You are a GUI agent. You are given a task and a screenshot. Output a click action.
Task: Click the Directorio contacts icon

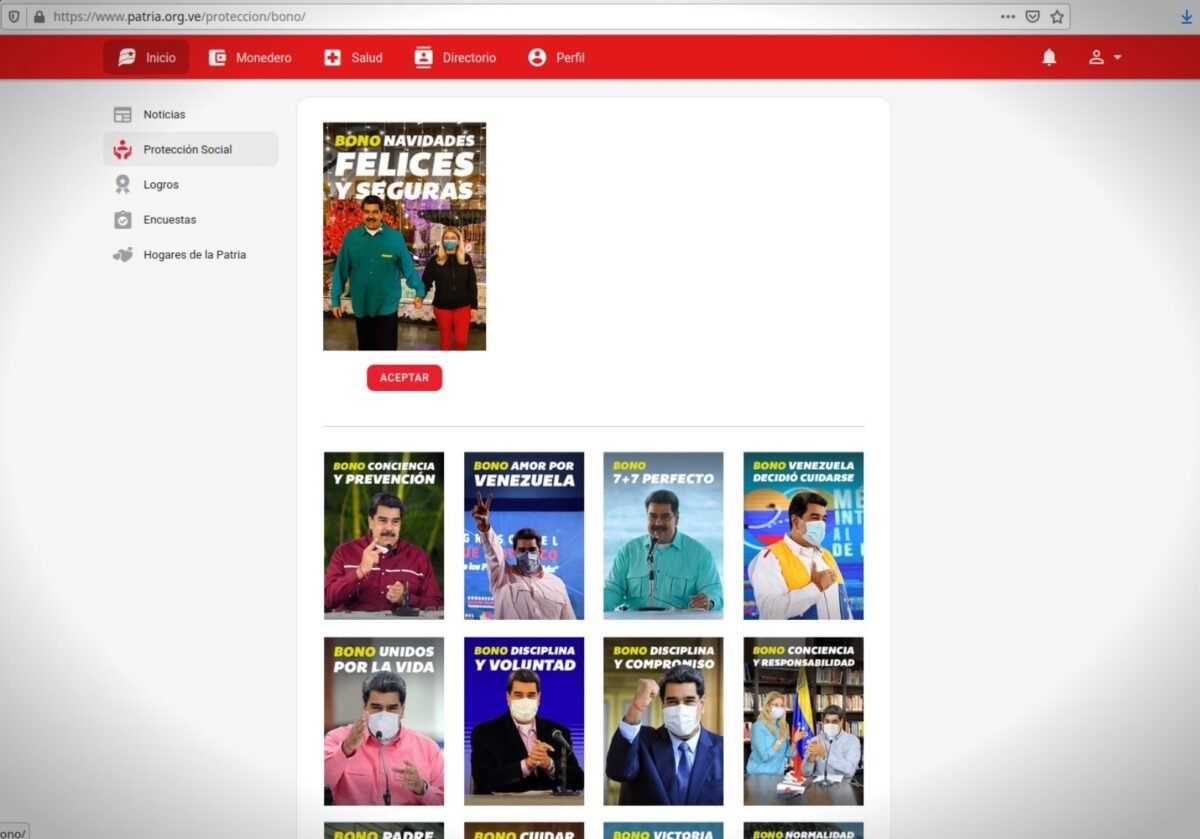[423, 58]
